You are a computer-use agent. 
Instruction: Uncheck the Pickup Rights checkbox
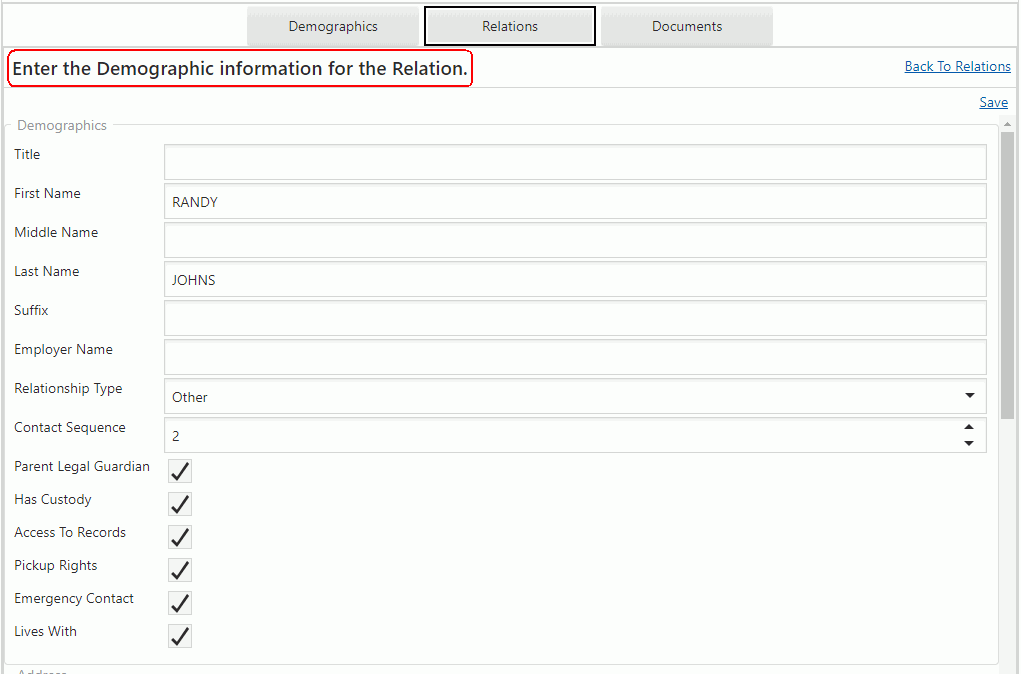pos(180,570)
